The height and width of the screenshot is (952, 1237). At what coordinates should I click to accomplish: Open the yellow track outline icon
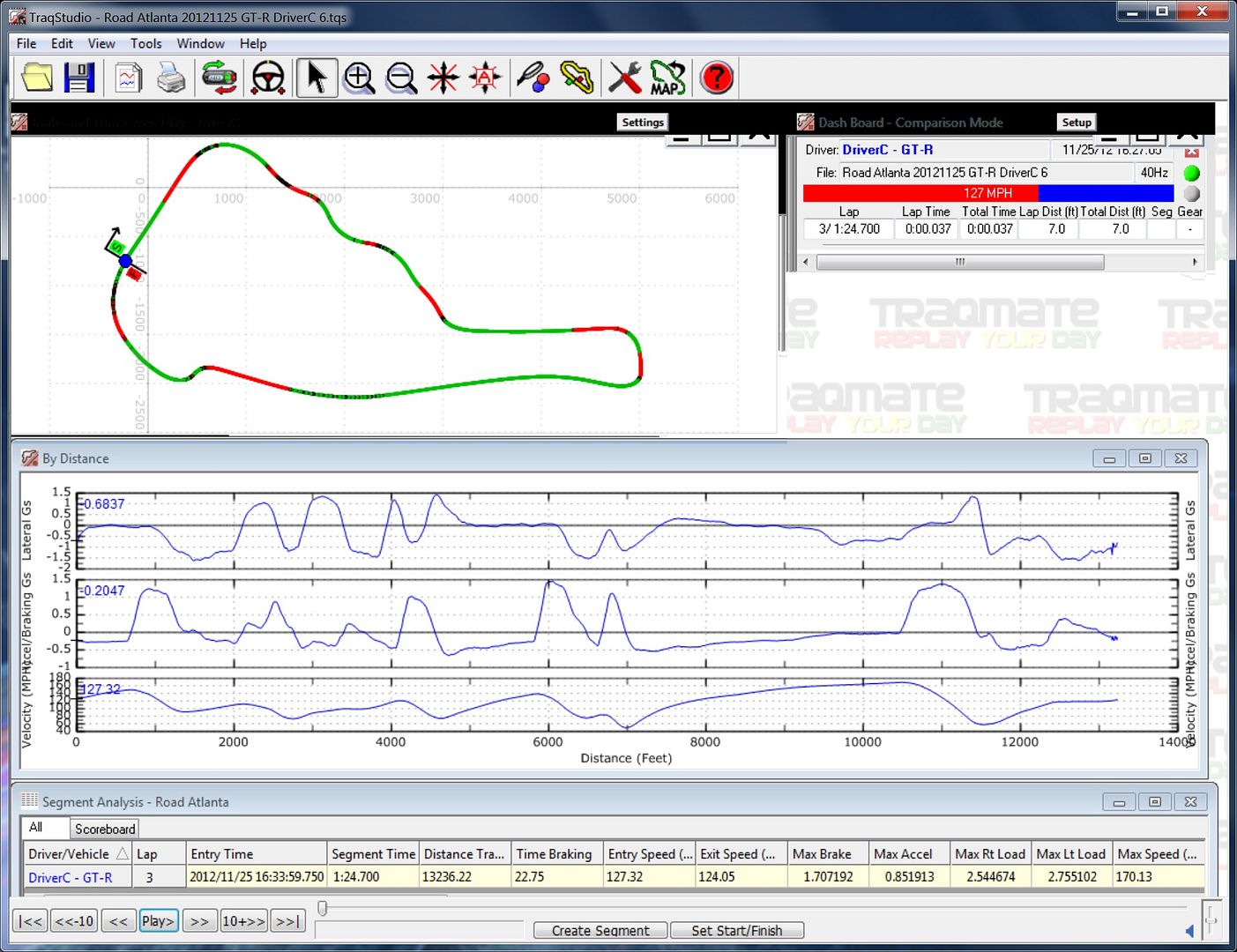(577, 78)
